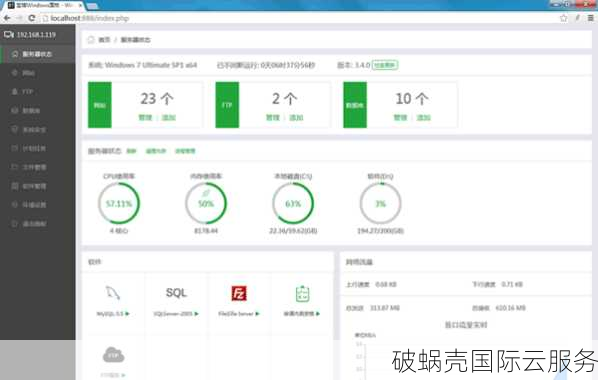Click the green update button beside version 3.4.0
The height and width of the screenshot is (380, 598).
pos(385,65)
